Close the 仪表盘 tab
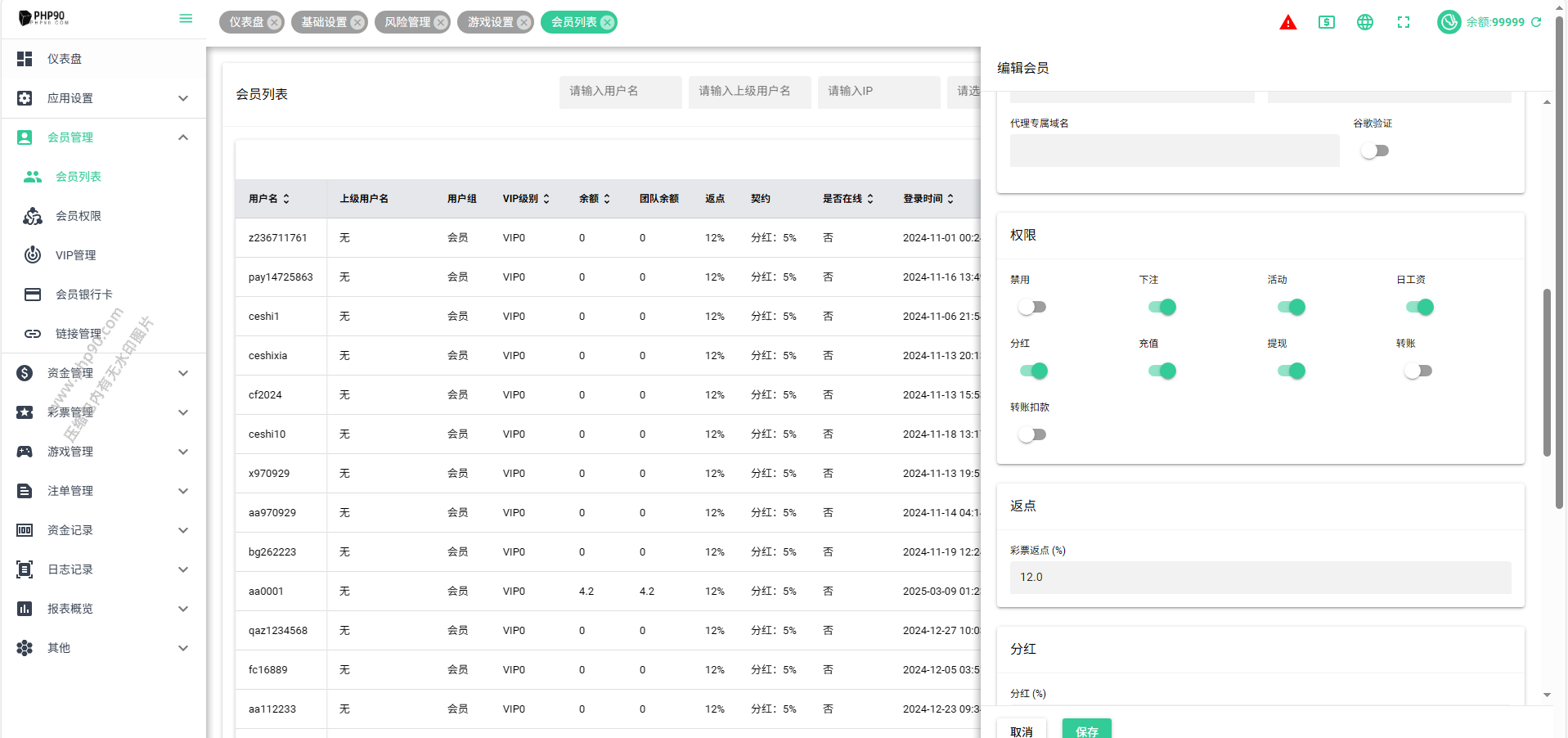This screenshot has width=1568, height=738. pos(275,23)
